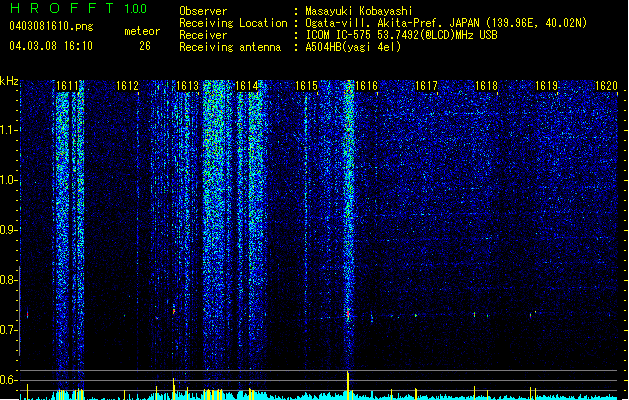629x400 pixels.
Task: Click the 1620 time marker
Action: (x=606, y=86)
